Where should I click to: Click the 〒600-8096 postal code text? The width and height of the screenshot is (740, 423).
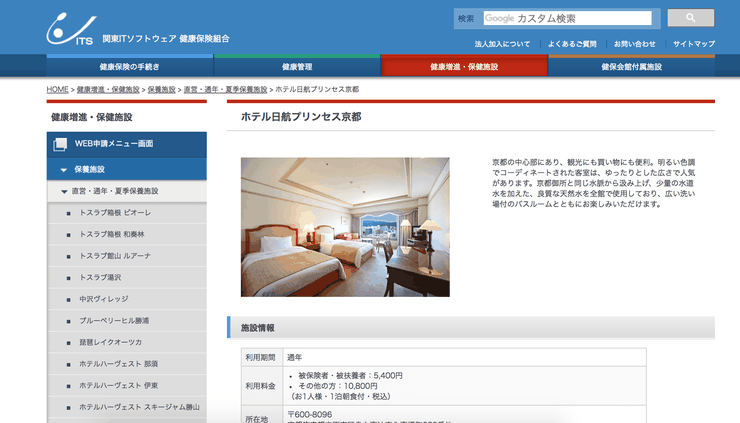point(310,415)
